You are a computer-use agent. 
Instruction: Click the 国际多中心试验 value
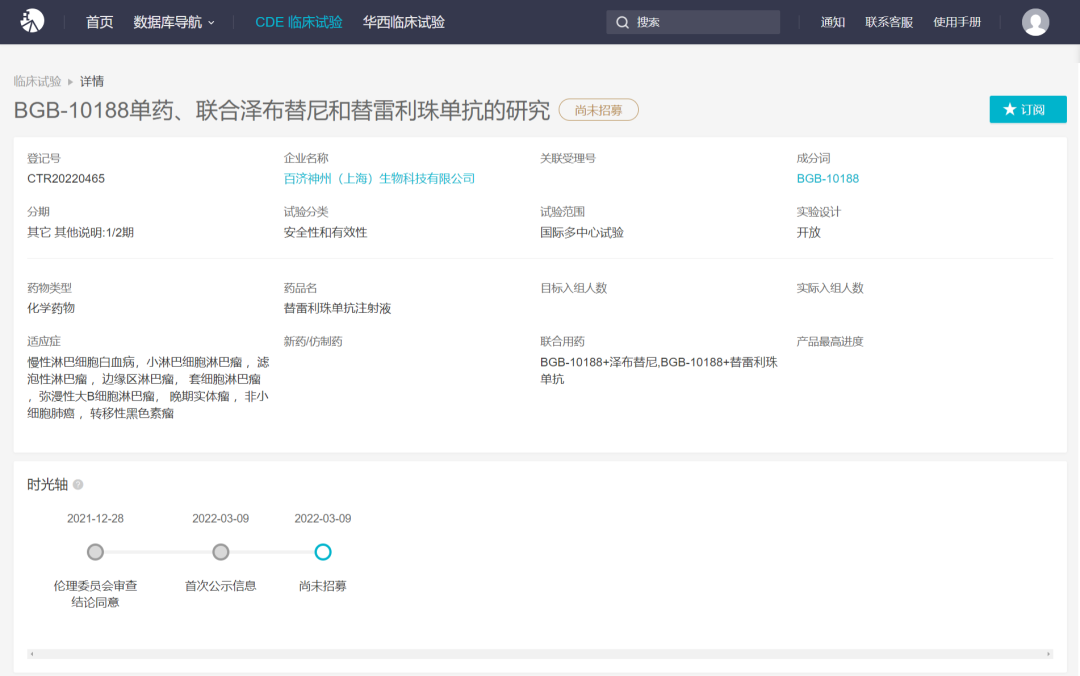tap(581, 232)
